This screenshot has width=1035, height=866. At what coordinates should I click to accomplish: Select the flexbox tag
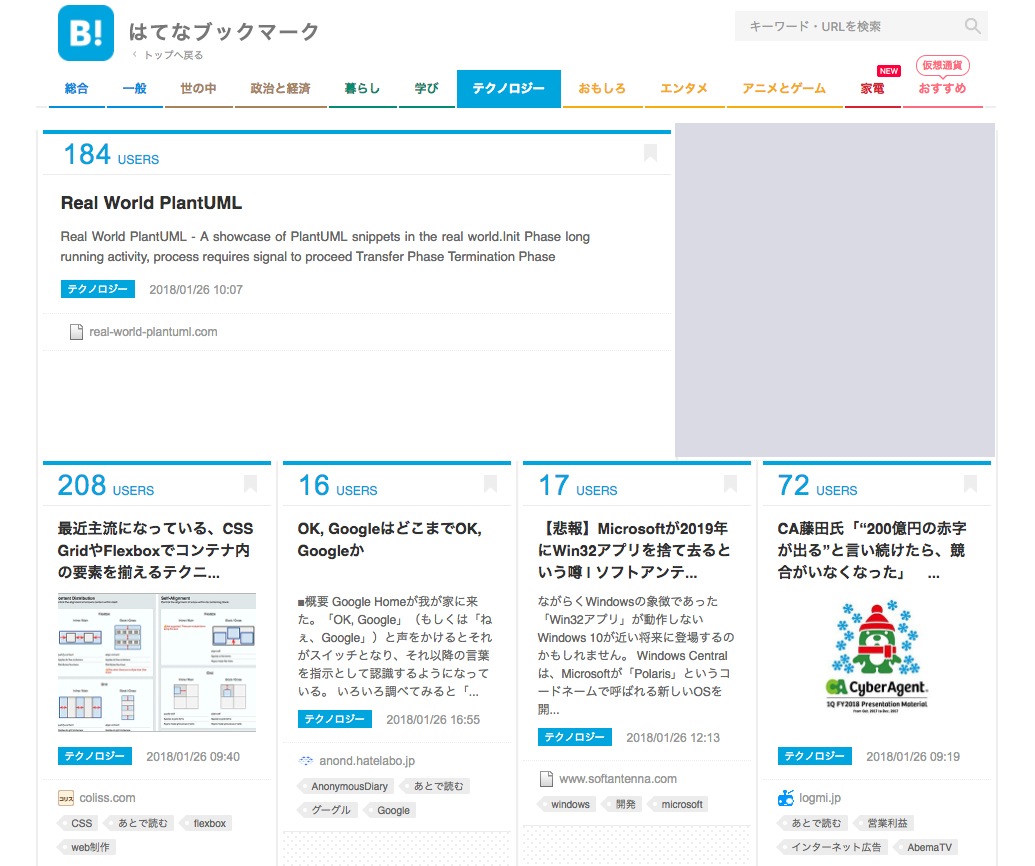pyautogui.click(x=207, y=823)
